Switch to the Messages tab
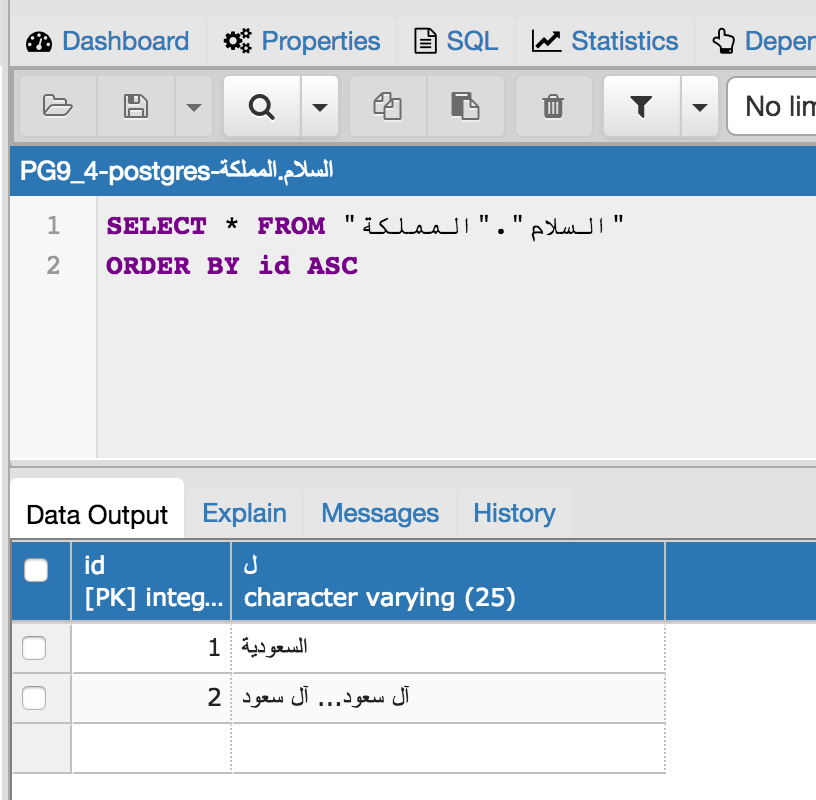Viewport: 816px width, 800px height. [380, 513]
